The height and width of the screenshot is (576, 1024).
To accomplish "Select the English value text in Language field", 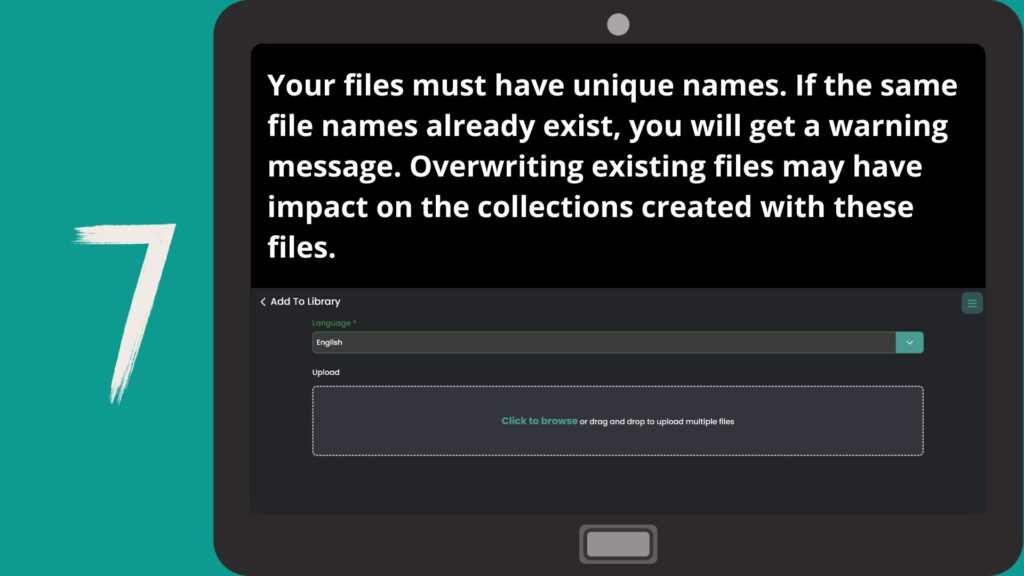I will [329, 343].
